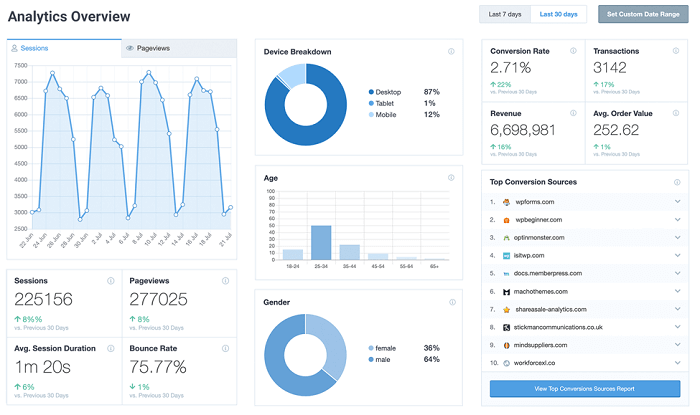
Task: Open Set Custom Date Range
Action: tap(643, 14)
